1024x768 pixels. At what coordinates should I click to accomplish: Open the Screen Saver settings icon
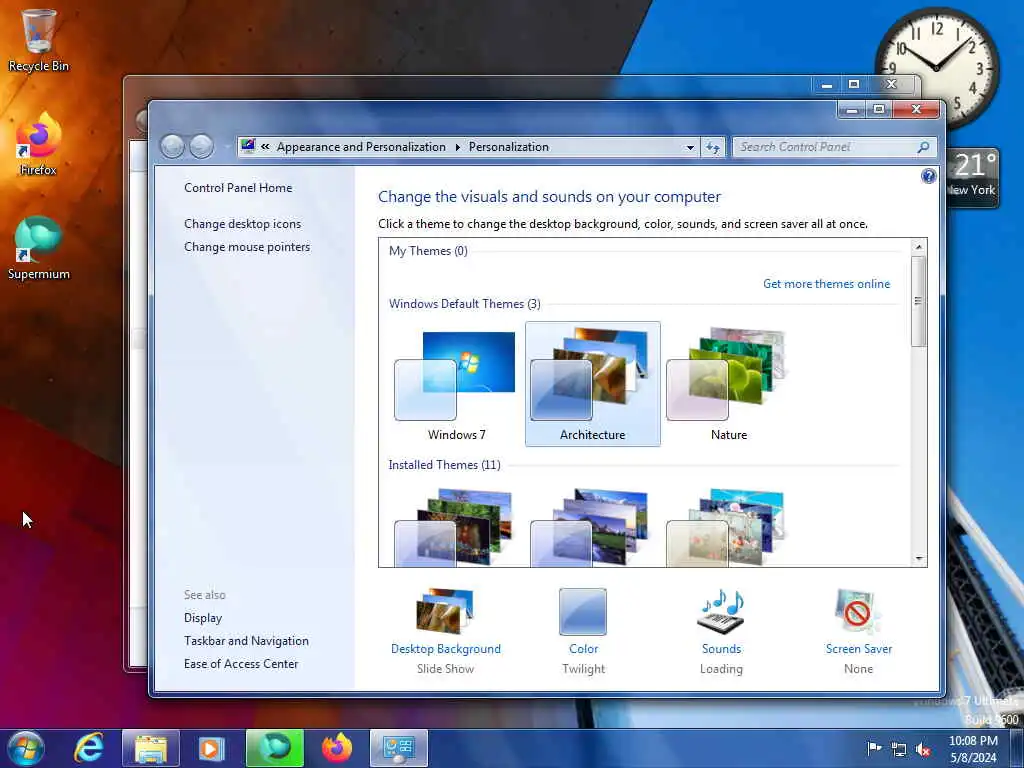click(x=857, y=611)
